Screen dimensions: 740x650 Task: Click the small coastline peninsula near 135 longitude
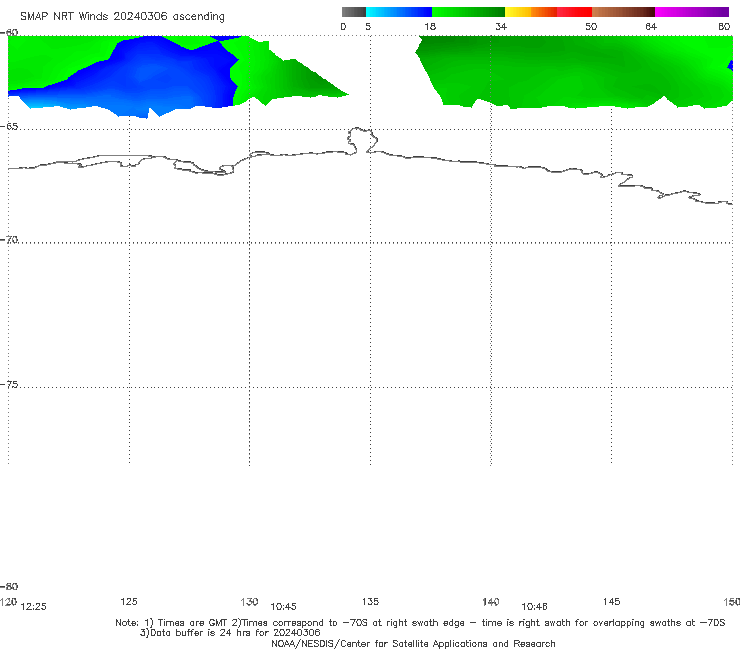pos(362,140)
